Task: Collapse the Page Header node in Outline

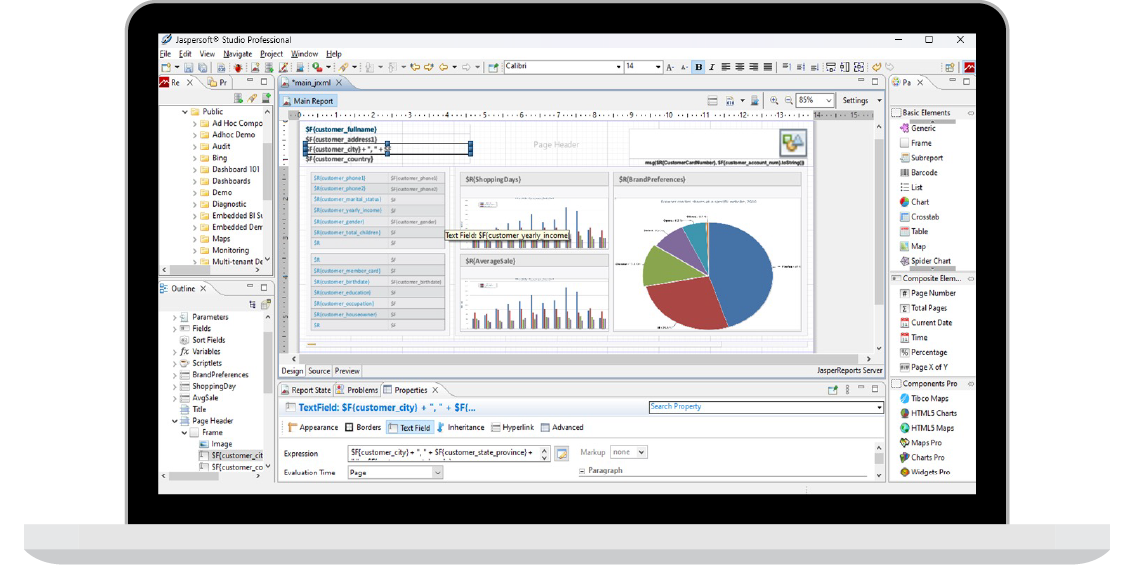Action: pyautogui.click(x=174, y=421)
